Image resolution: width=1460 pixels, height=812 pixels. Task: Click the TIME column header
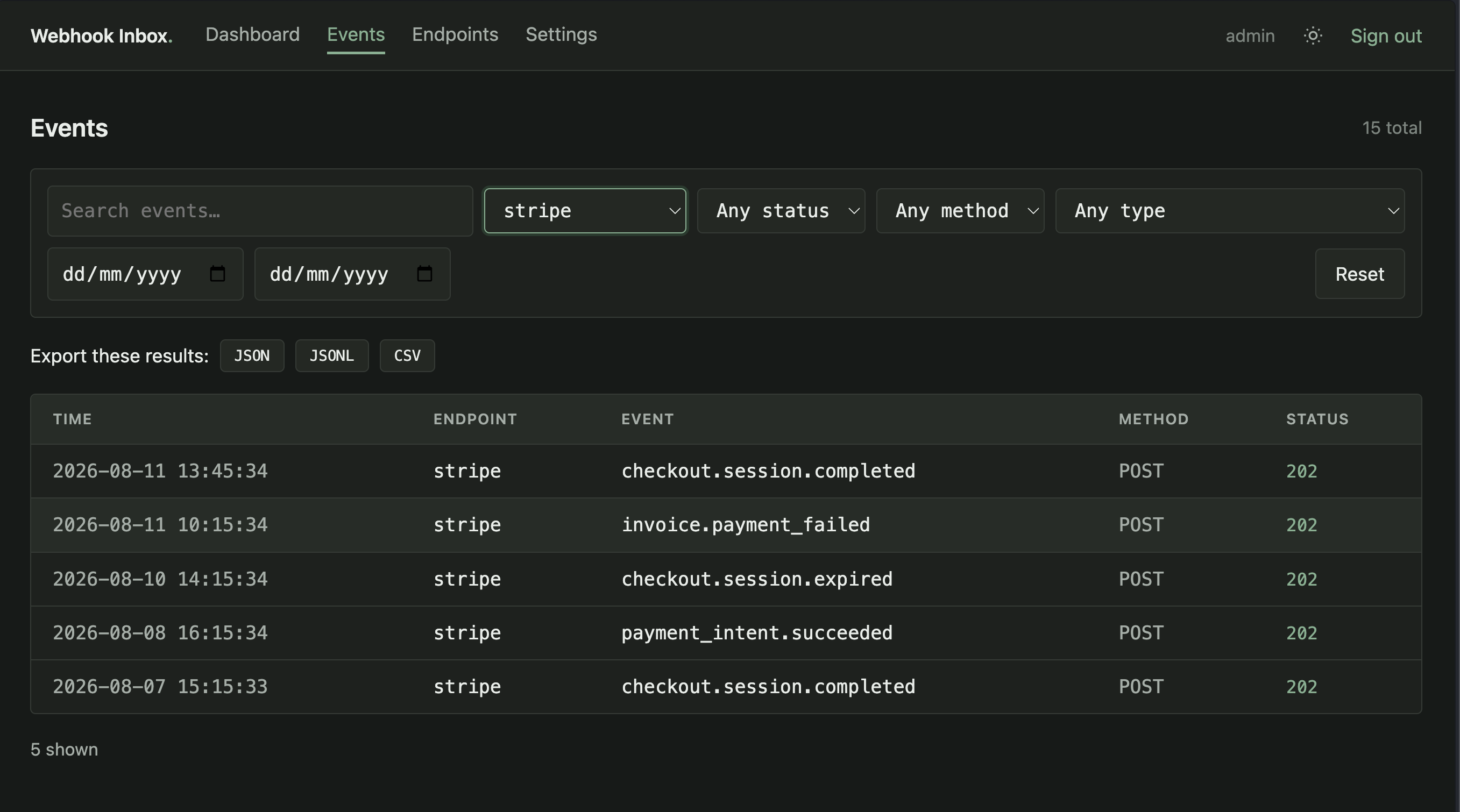(73, 419)
